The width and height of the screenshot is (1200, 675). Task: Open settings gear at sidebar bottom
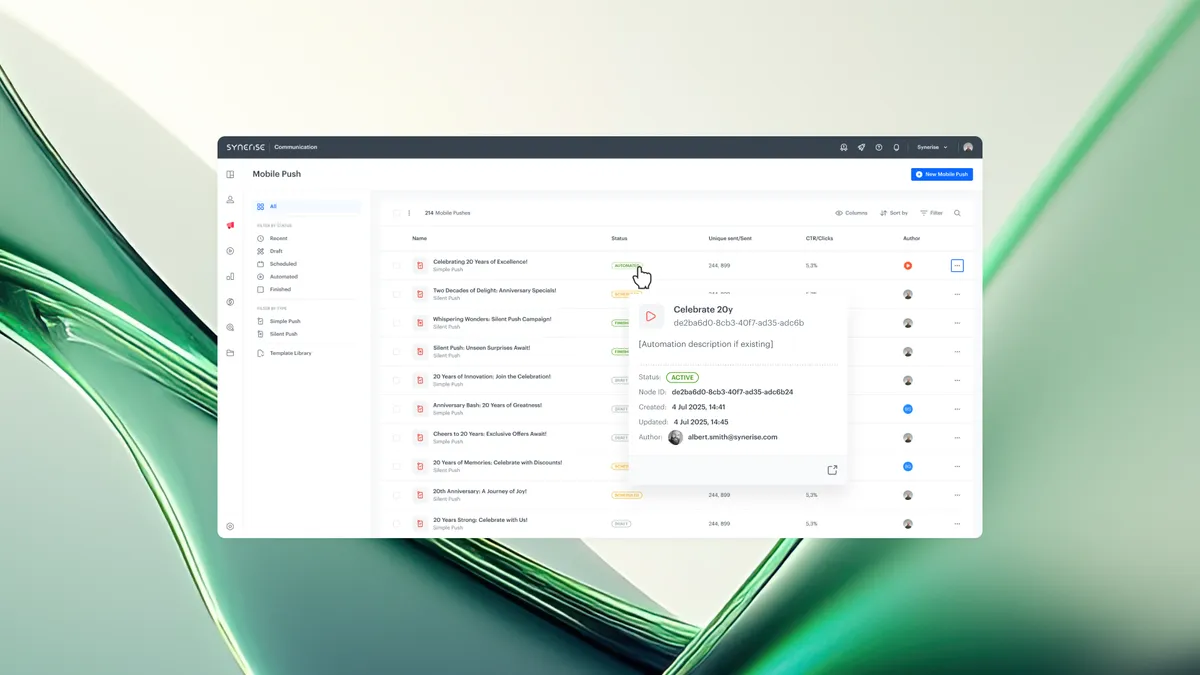click(230, 526)
